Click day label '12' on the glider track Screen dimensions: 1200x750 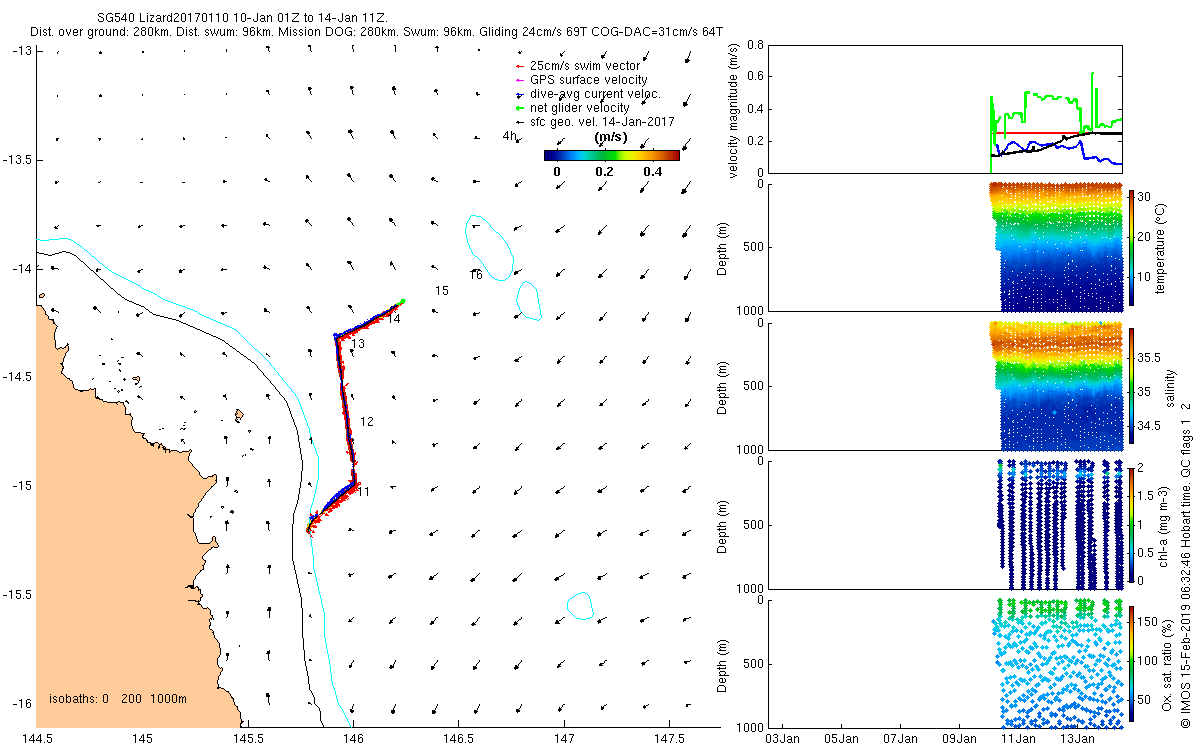[x=366, y=422]
